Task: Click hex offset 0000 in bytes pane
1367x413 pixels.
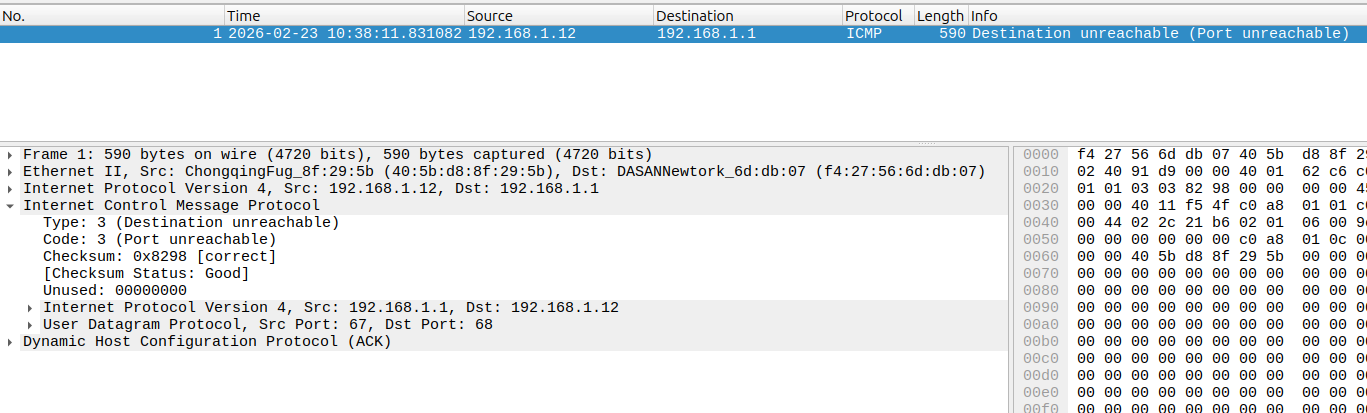Action: point(1040,155)
